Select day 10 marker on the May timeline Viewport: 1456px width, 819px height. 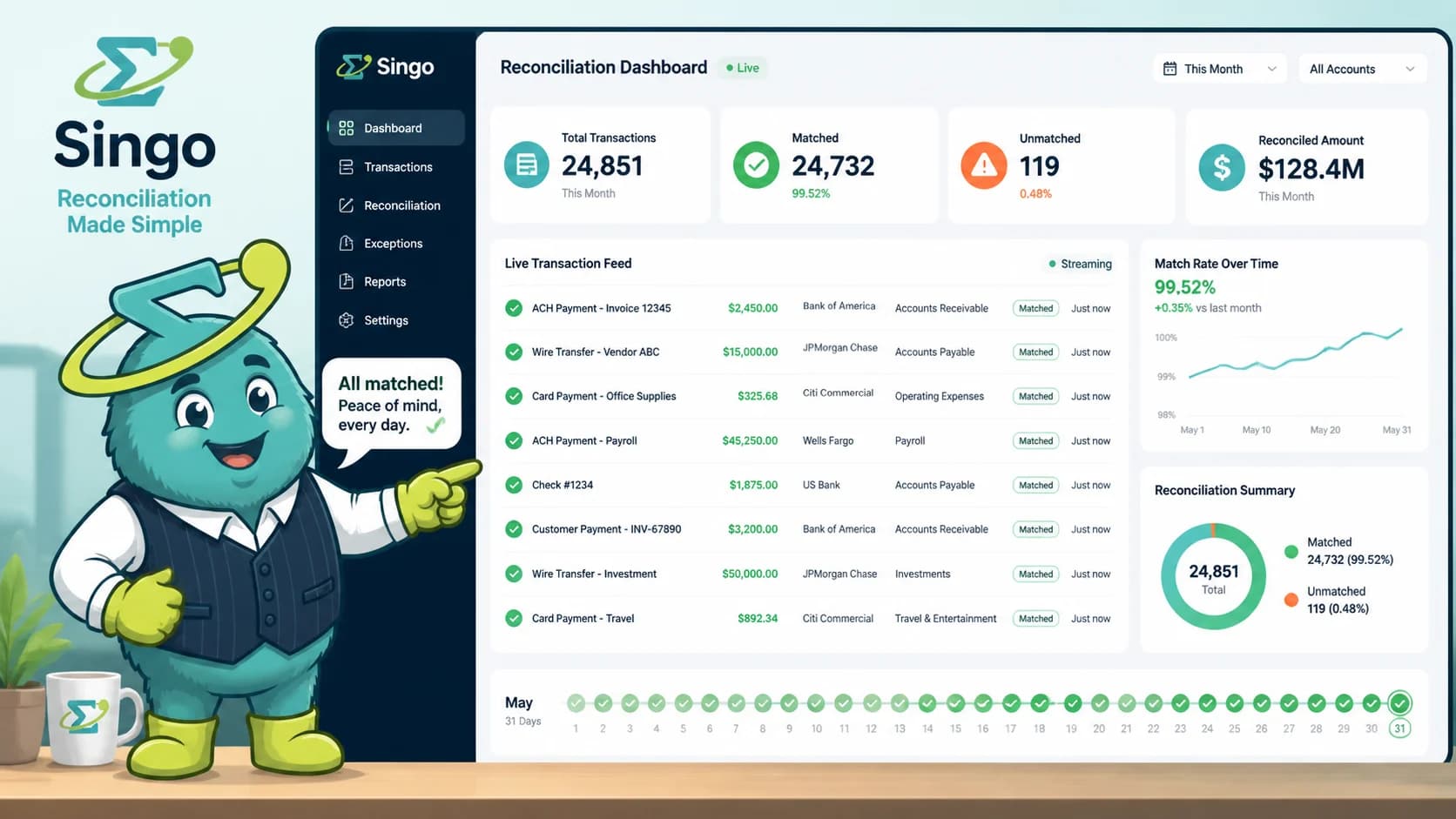coord(816,703)
